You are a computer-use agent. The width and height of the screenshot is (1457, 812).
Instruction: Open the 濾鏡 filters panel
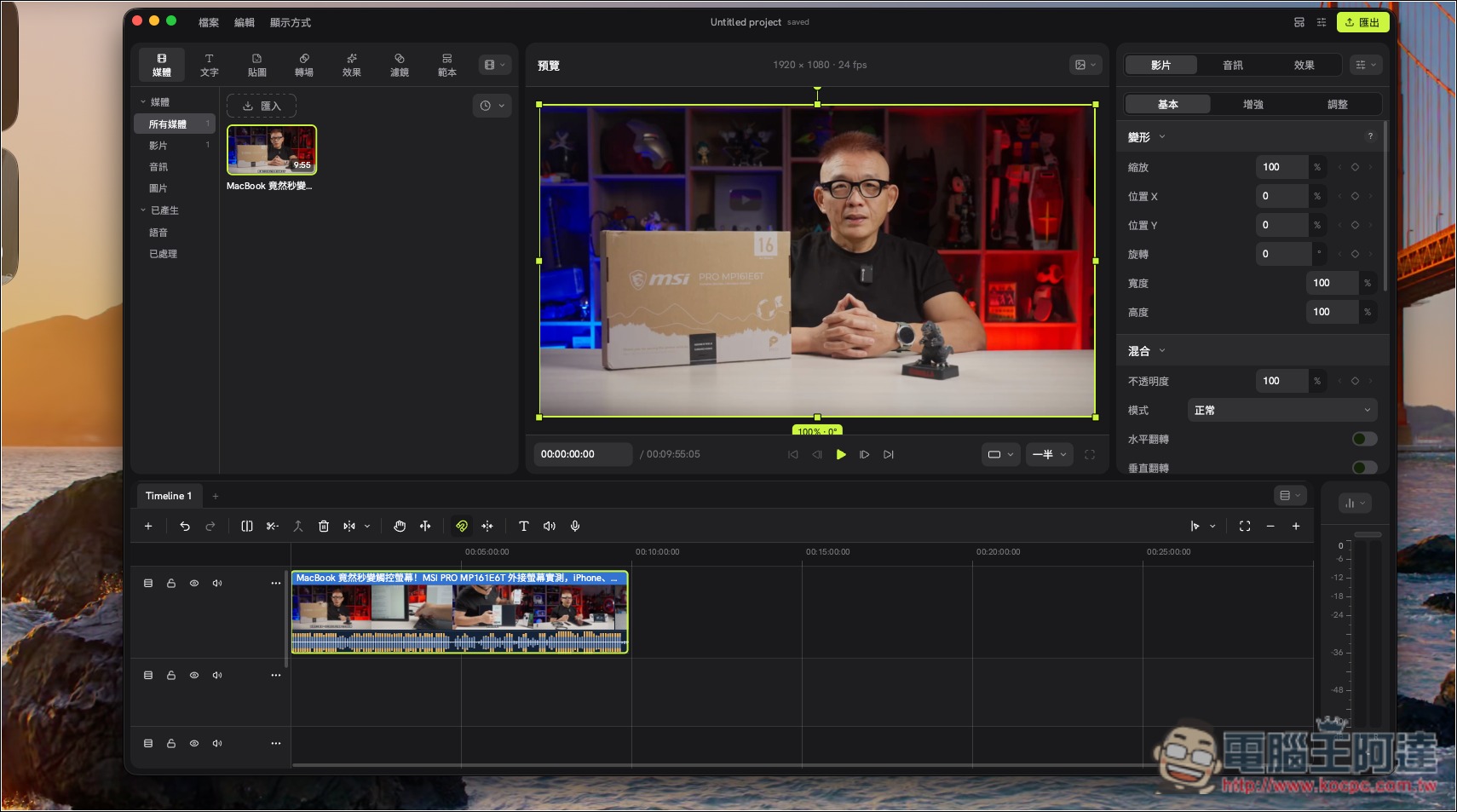400,65
